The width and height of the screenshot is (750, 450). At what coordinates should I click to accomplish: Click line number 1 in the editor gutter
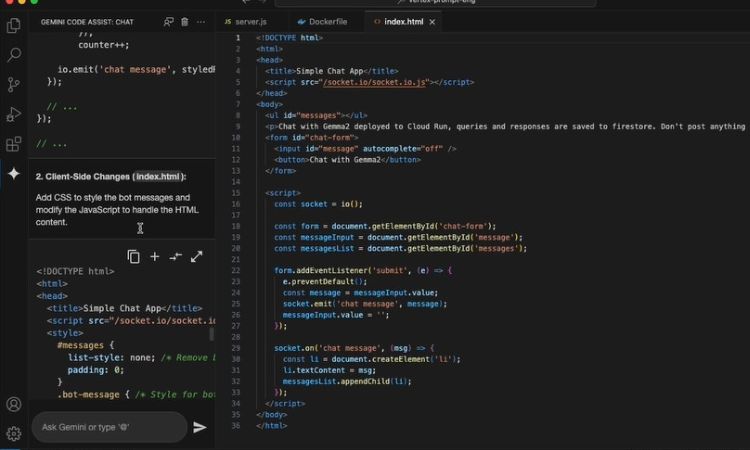[238, 38]
